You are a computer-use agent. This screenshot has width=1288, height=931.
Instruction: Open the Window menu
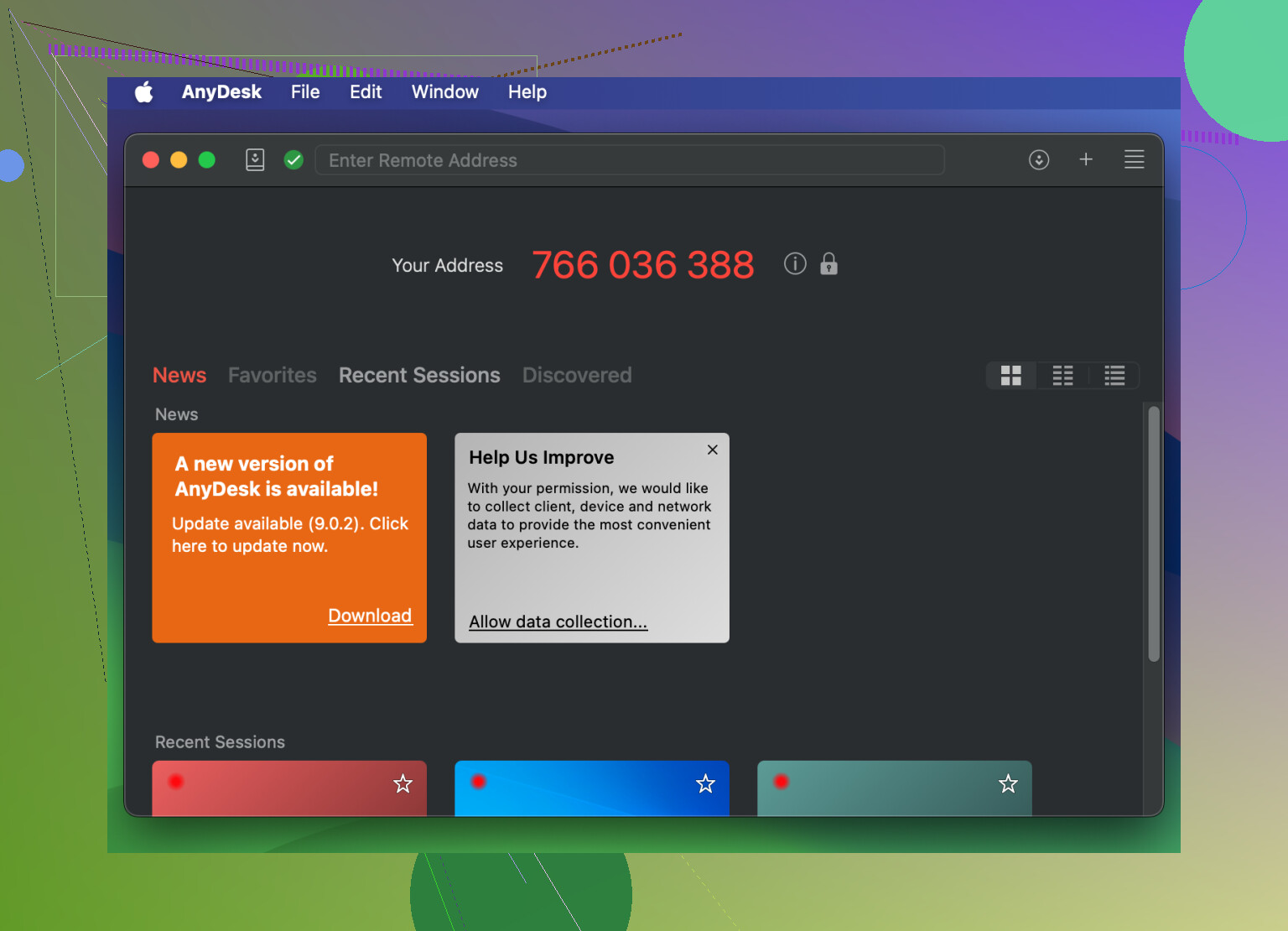pos(445,92)
